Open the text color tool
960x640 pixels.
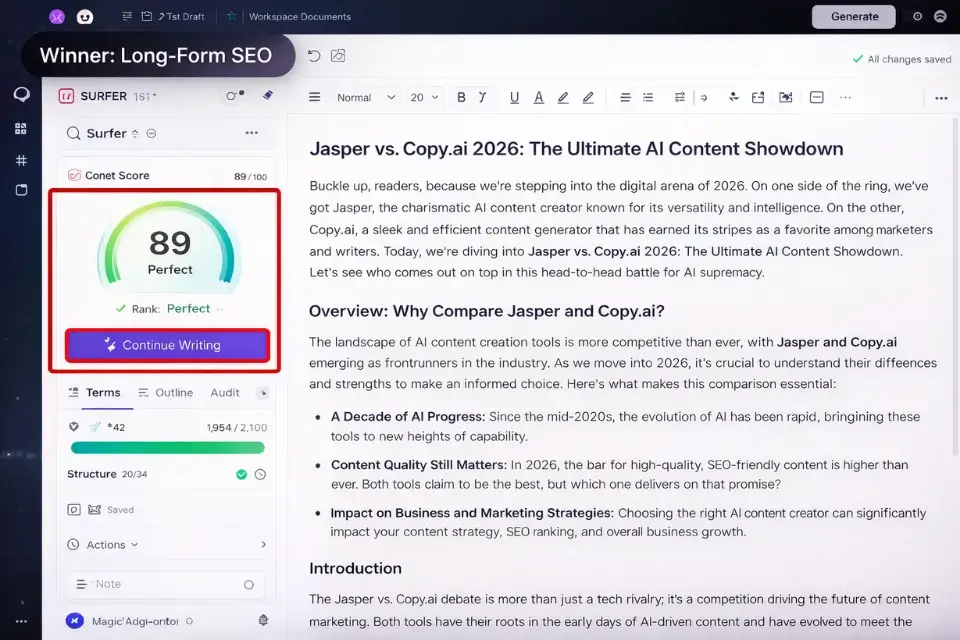click(538, 97)
